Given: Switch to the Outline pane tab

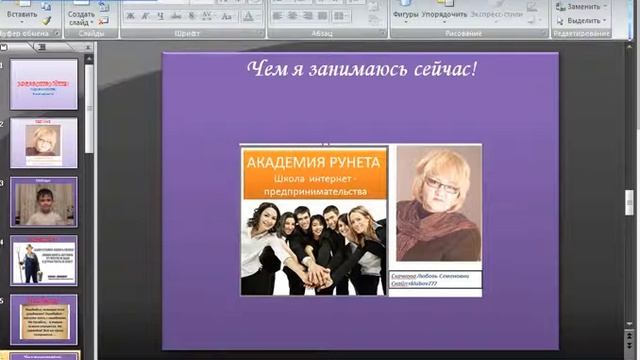Looking at the screenshot, I should click(x=42, y=47).
